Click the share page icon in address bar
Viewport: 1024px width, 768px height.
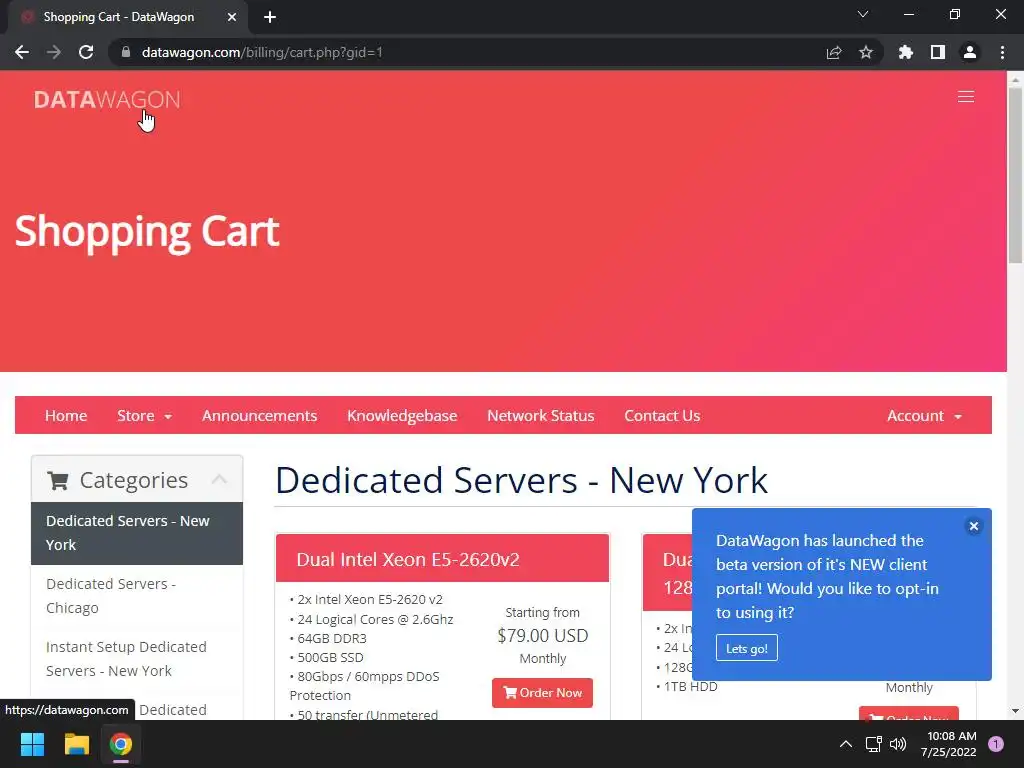click(x=834, y=52)
